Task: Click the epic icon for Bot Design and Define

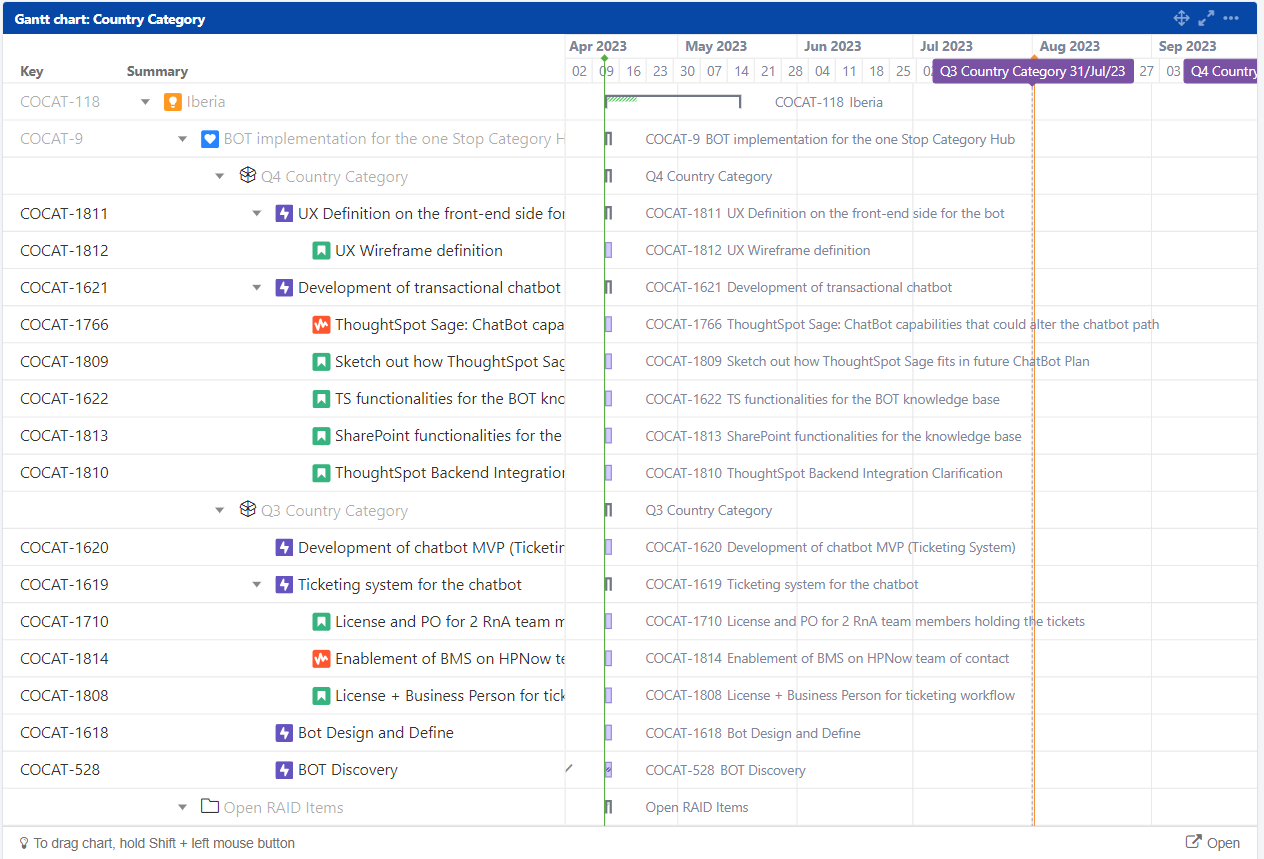Action: pyautogui.click(x=284, y=733)
